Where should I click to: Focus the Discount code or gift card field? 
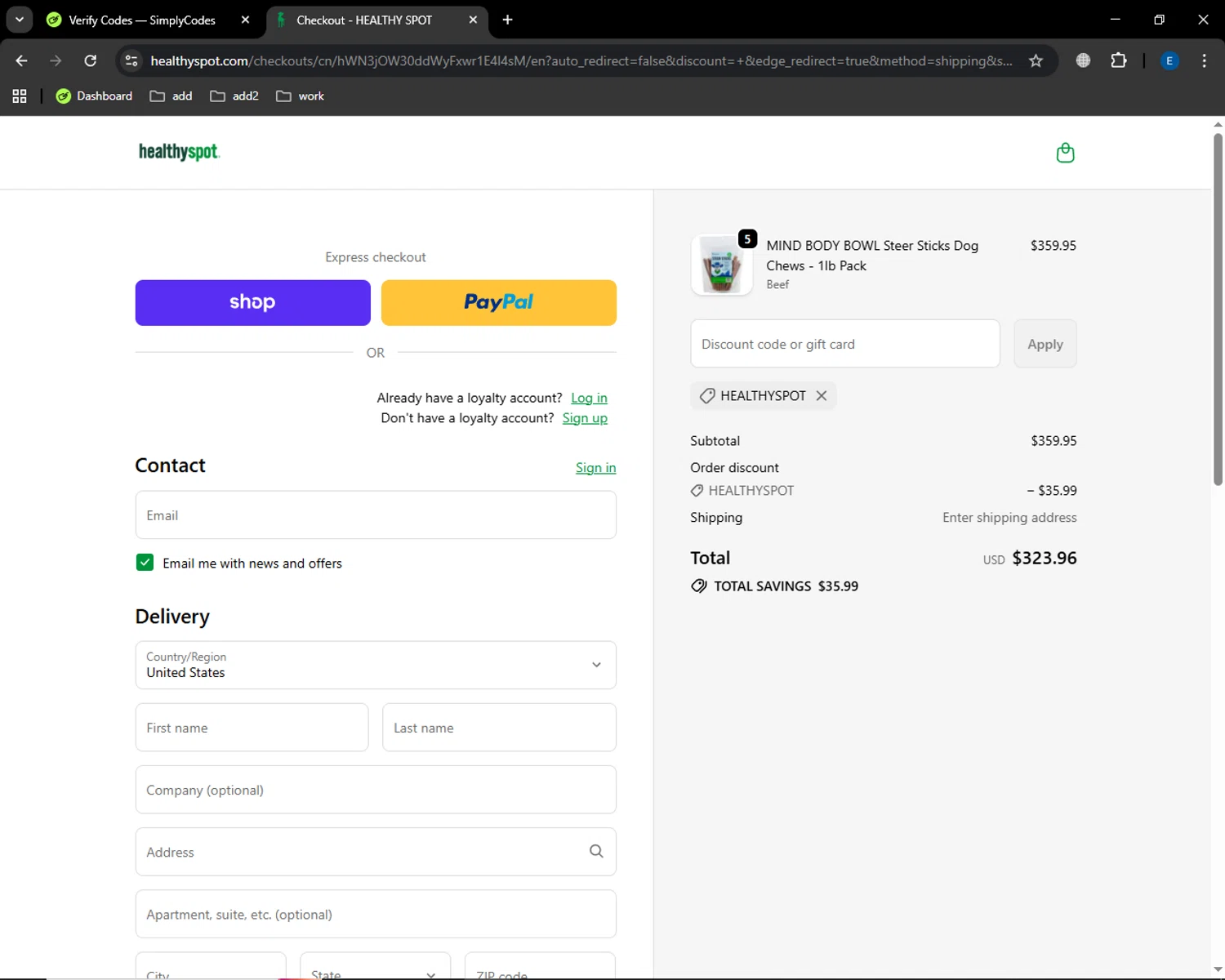point(845,344)
